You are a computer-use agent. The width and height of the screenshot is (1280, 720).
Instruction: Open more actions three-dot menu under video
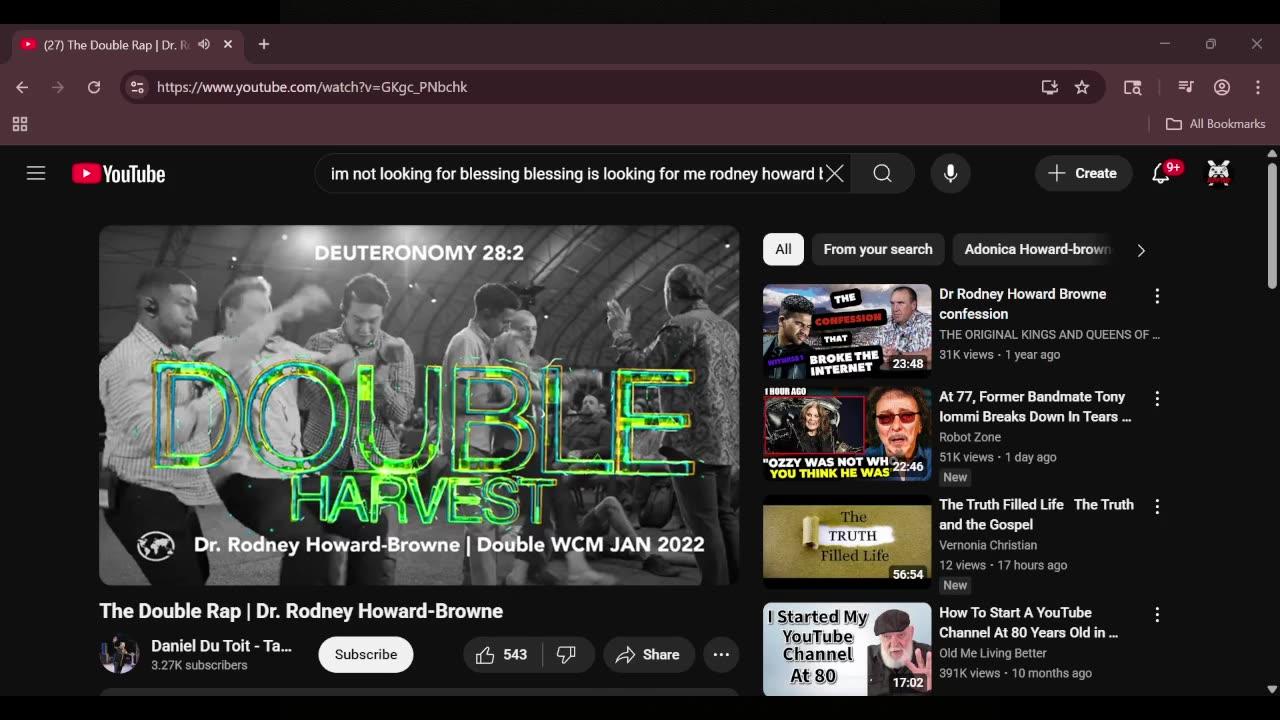721,654
